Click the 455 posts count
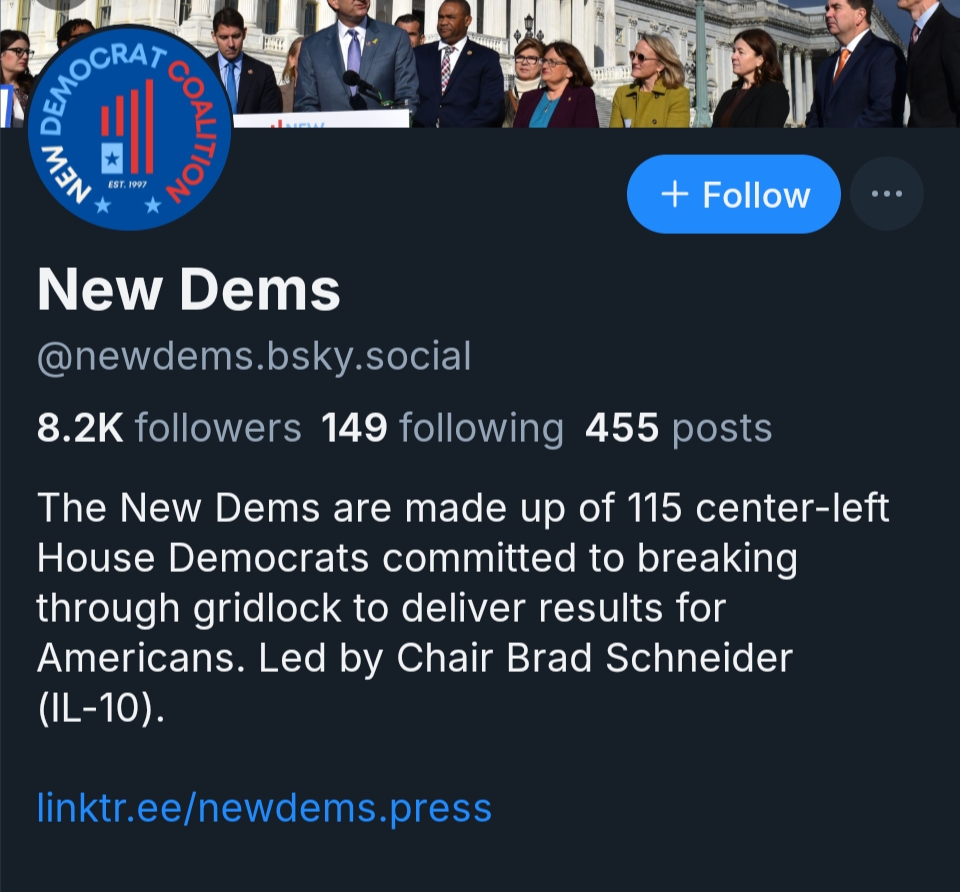960x892 pixels. [678, 428]
